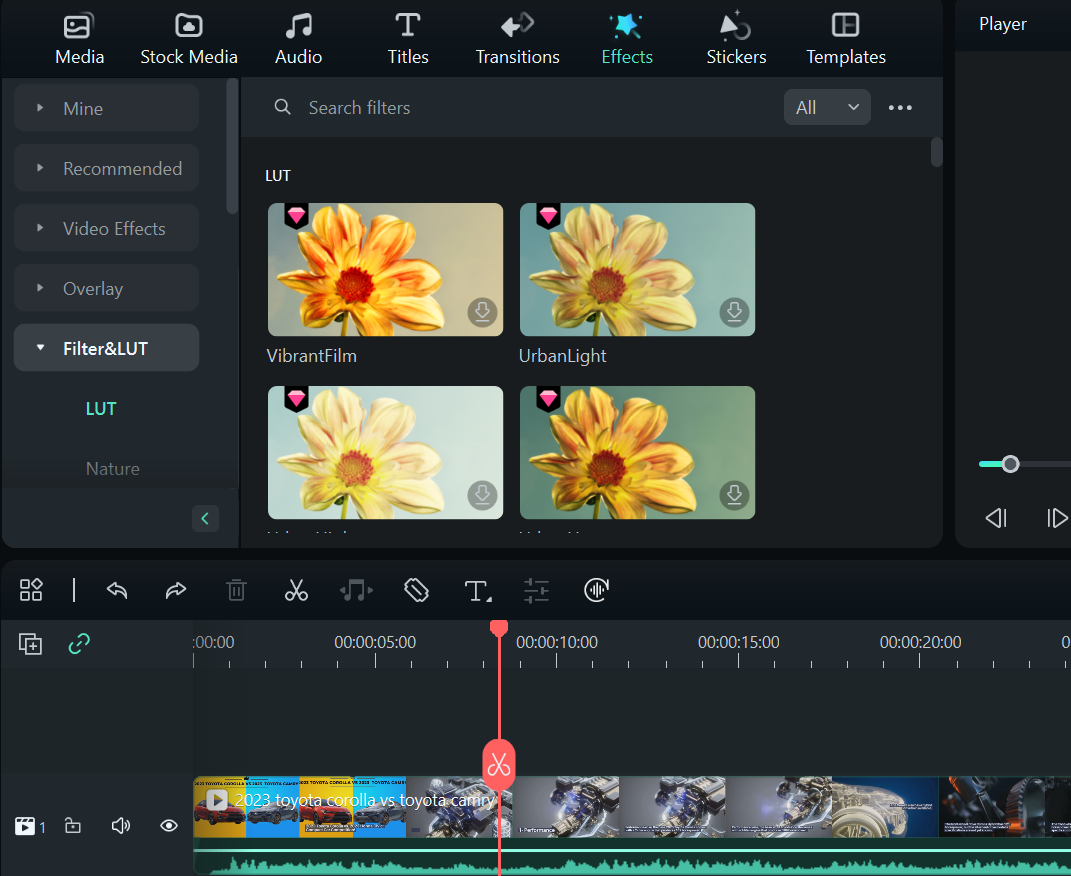1071x876 pixels.
Task: Select the toyota corolla vs toyota camry clip
Action: [x=632, y=807]
